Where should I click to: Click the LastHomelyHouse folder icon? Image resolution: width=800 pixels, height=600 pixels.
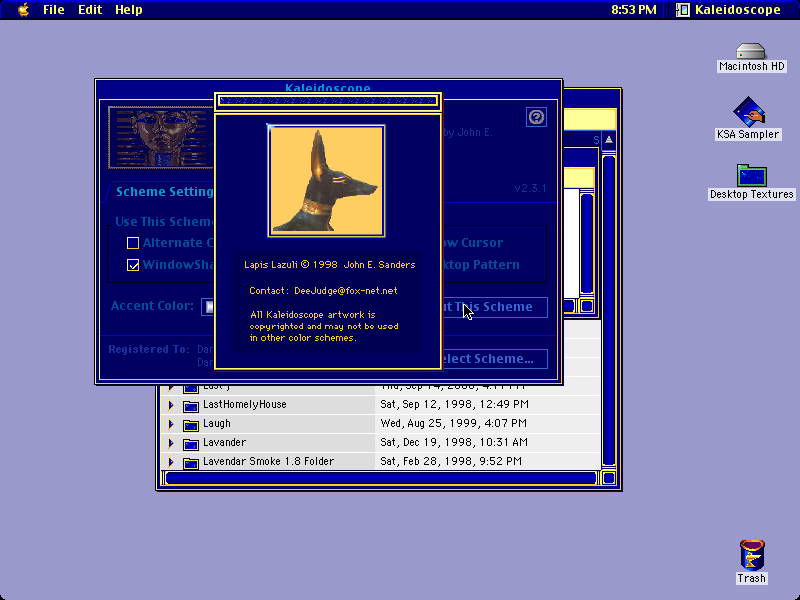[x=191, y=406]
